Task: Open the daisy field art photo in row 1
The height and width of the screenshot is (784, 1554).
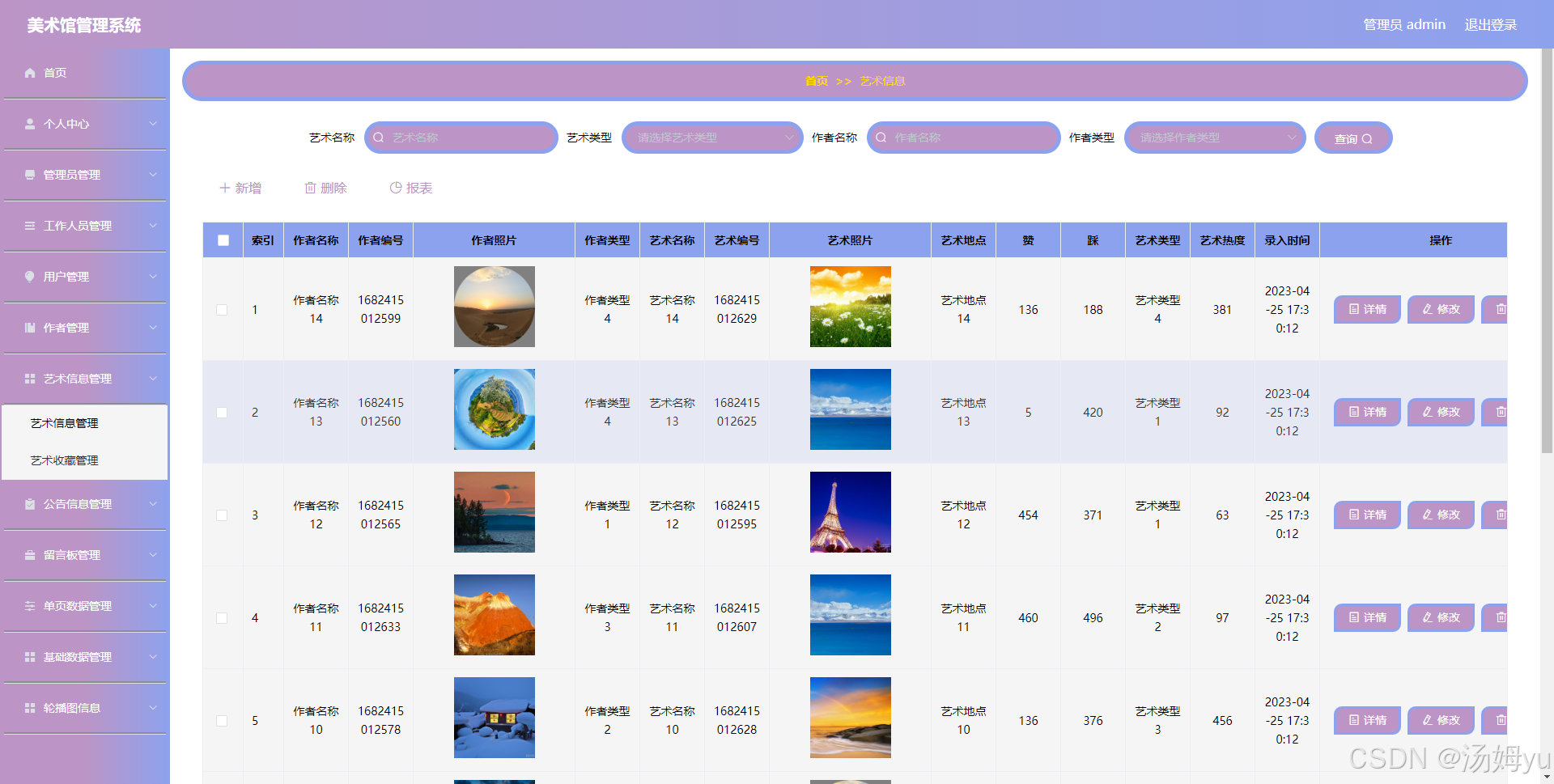Action: [x=851, y=307]
